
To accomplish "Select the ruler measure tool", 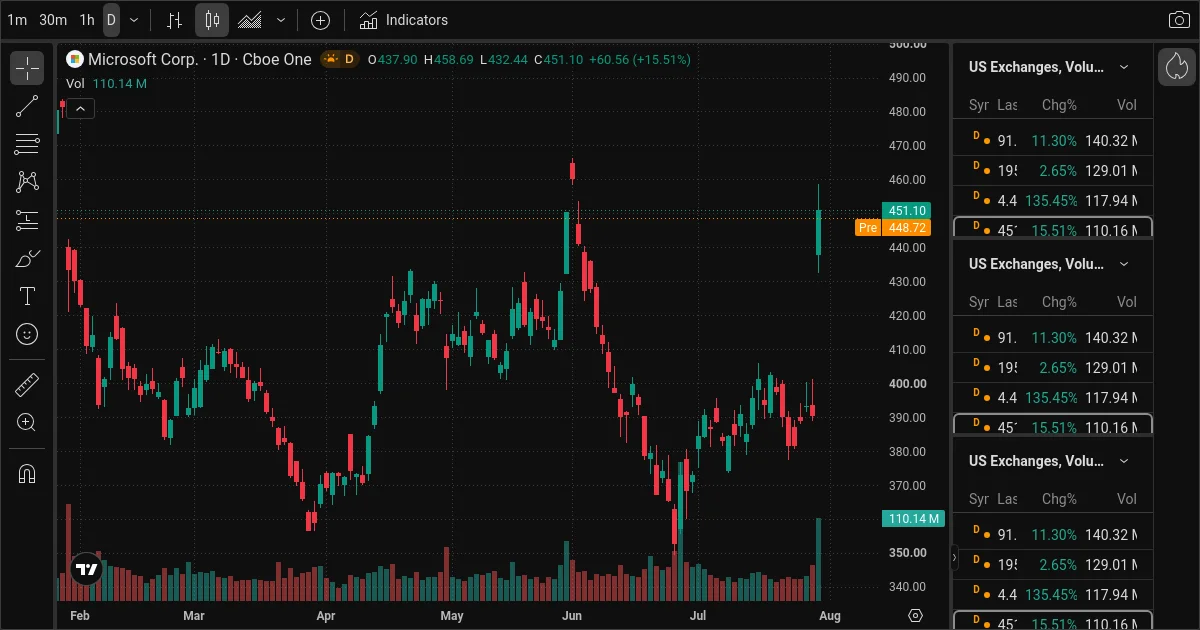I will (27, 384).
